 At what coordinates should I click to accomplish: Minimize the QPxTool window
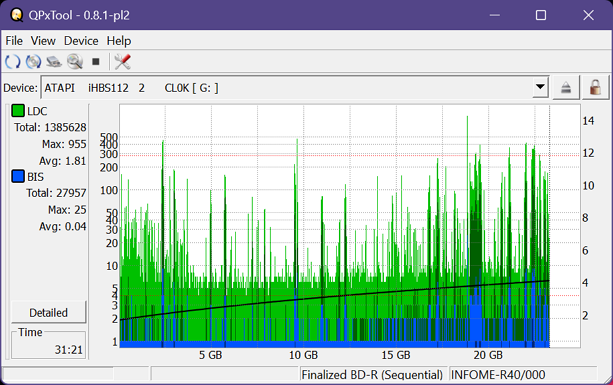tap(495, 15)
